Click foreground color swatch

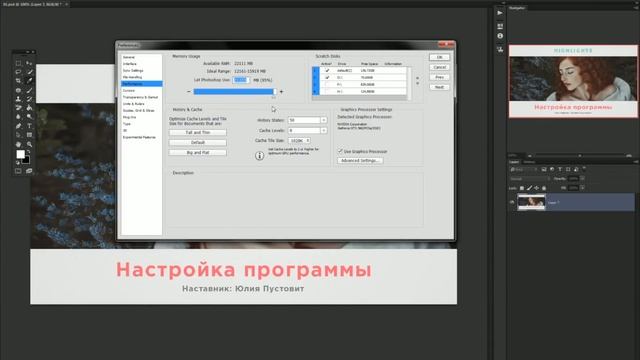(x=20, y=154)
